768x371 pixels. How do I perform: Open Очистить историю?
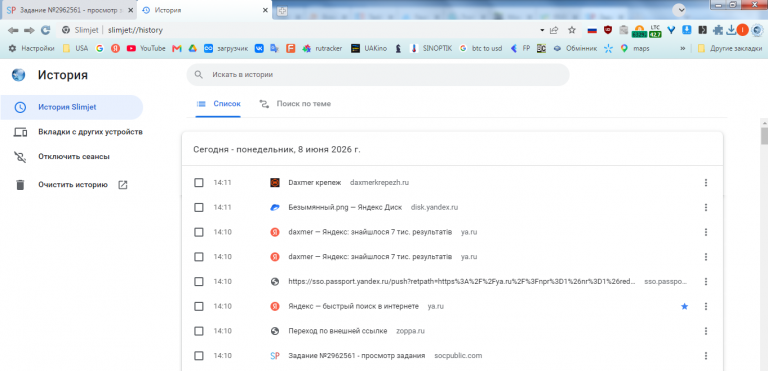coord(71,185)
